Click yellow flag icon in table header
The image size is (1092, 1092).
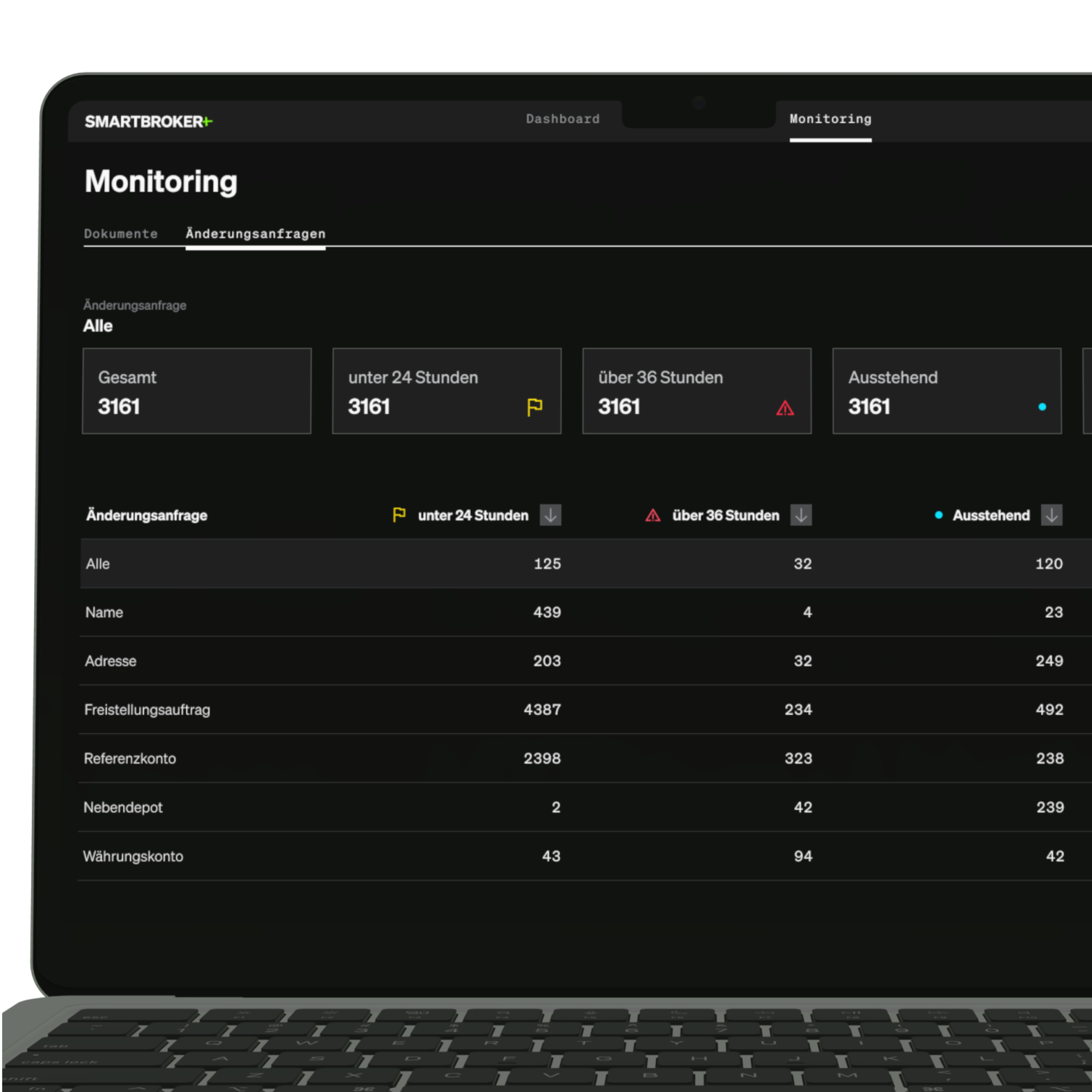tap(399, 514)
